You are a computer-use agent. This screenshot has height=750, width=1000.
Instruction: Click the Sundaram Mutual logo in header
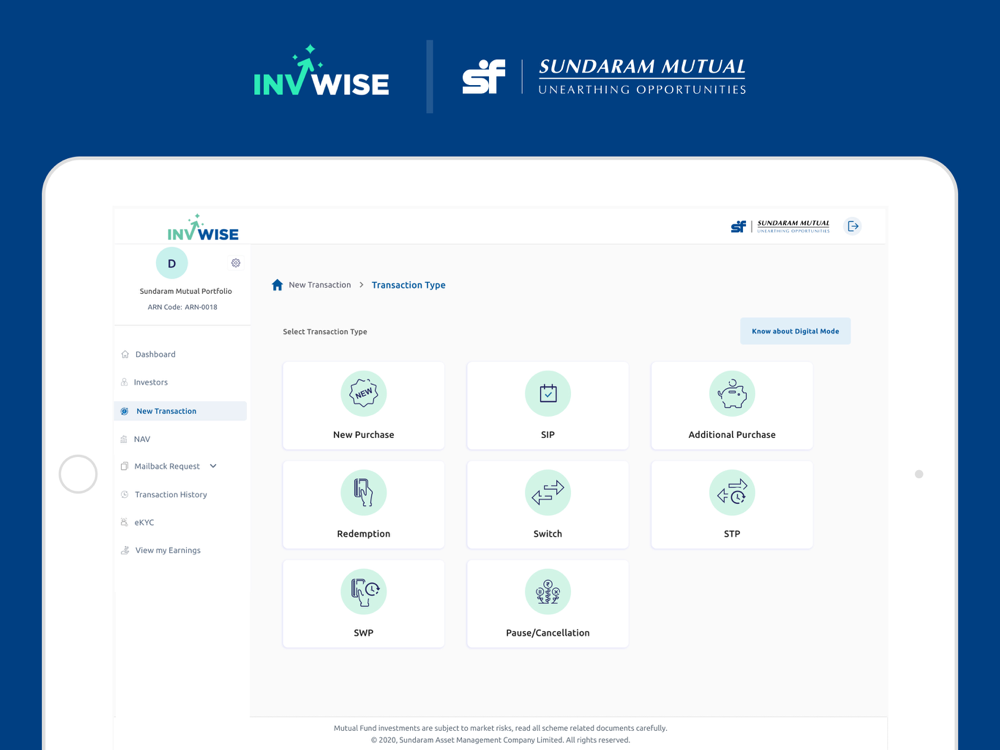780,226
